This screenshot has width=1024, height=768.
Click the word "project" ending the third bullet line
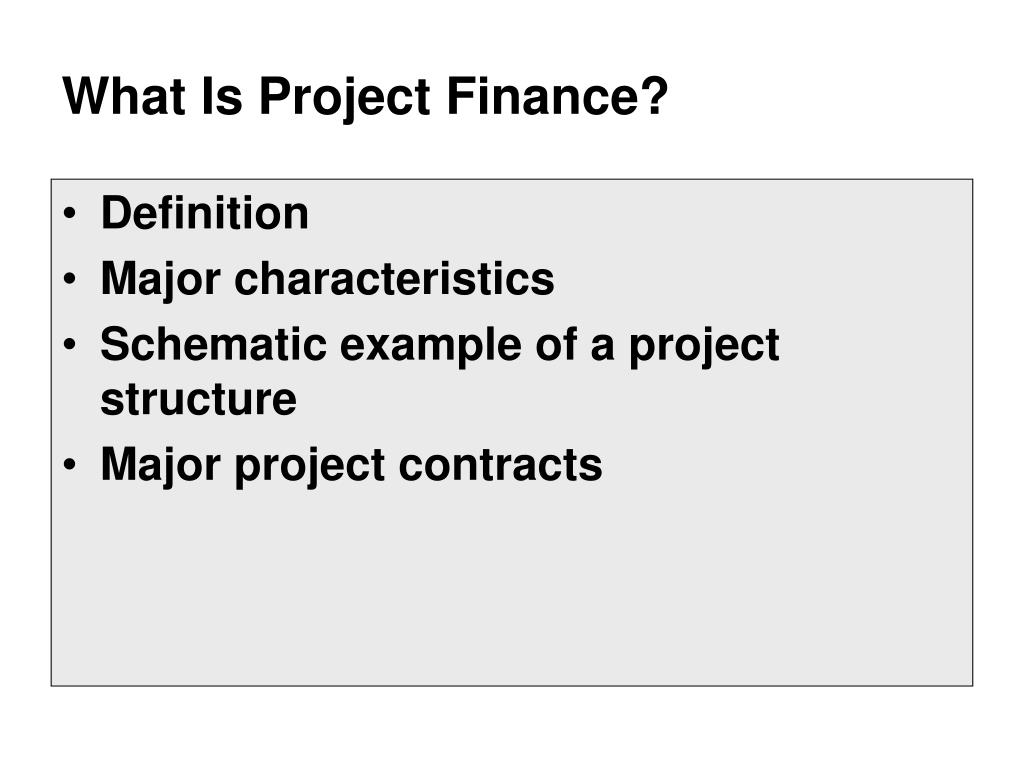704,347
